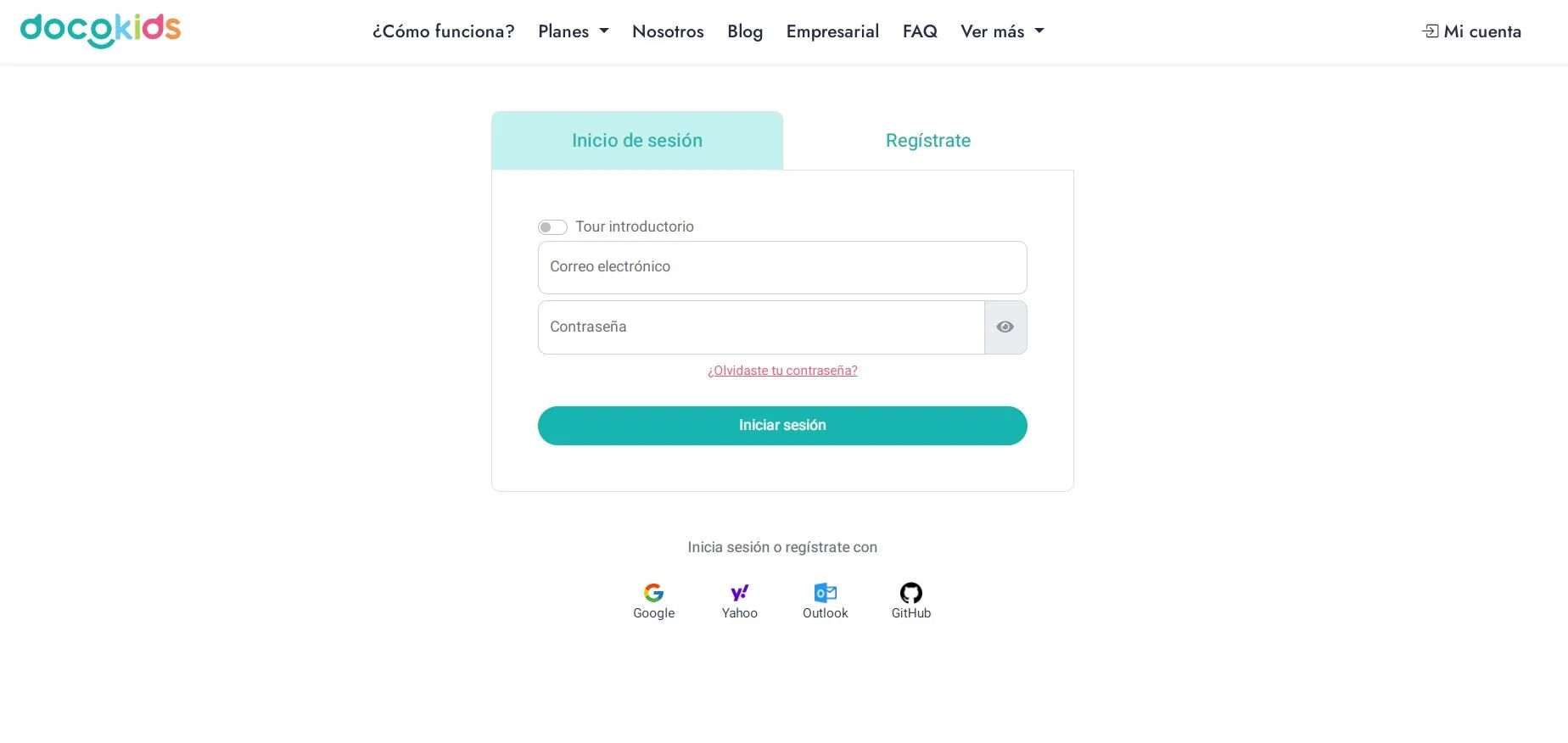Show password with the eye icon
This screenshot has width=1568, height=743.
(1005, 327)
